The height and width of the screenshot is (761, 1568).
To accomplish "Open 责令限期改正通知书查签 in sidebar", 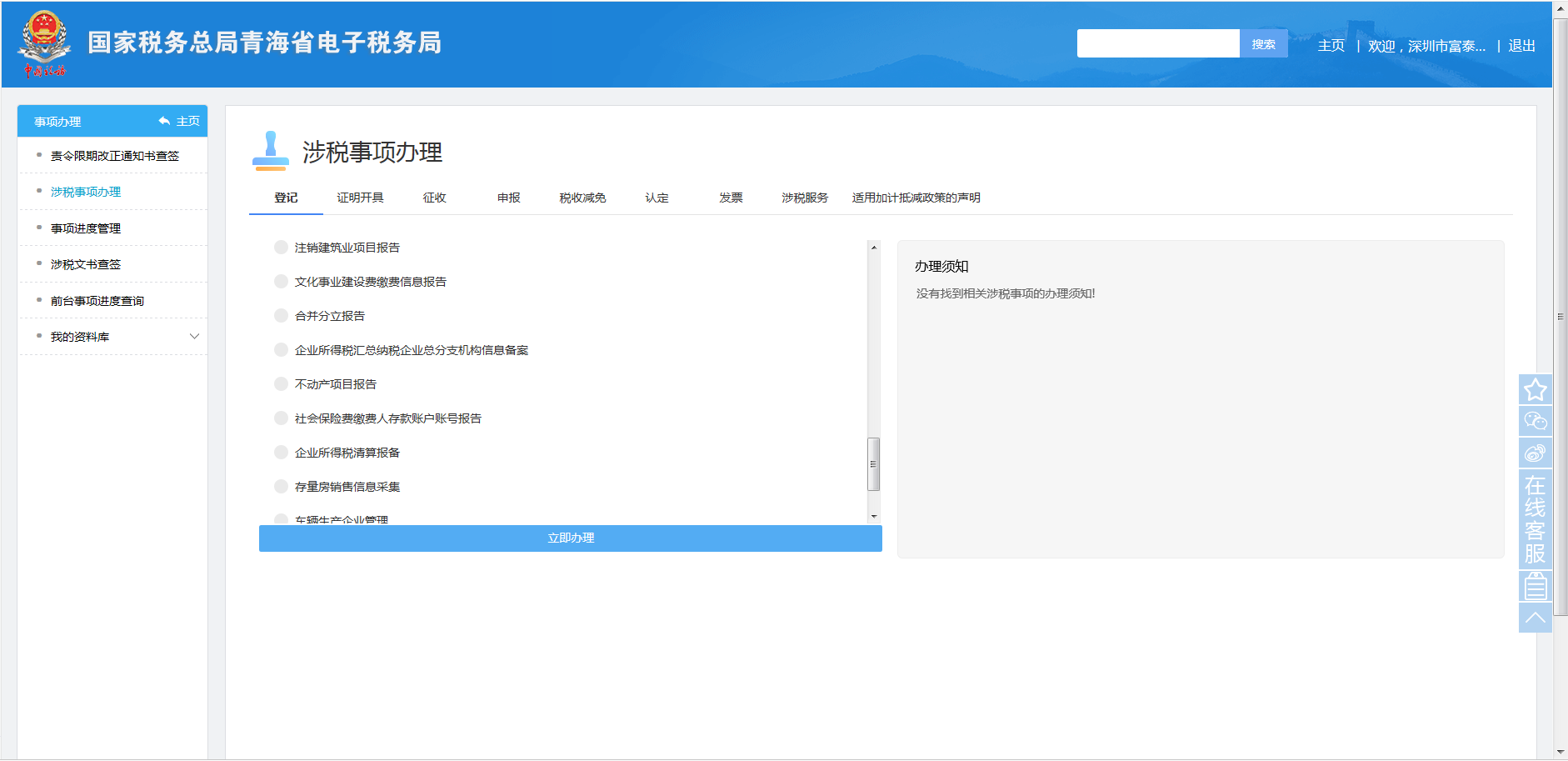I will (115, 156).
